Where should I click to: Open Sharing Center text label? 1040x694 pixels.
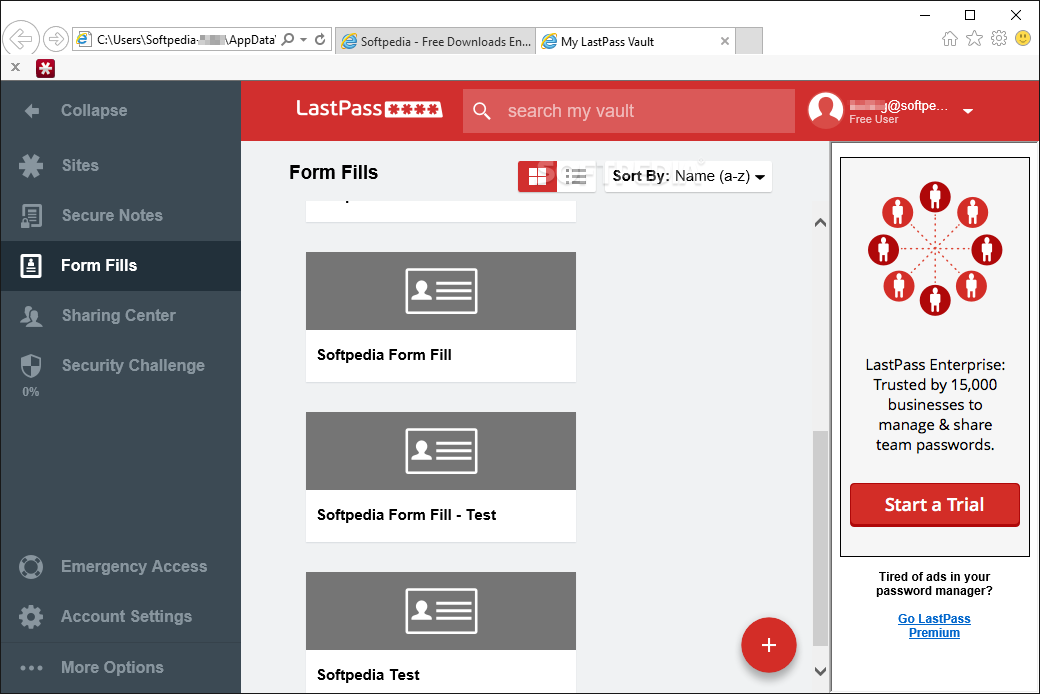click(119, 316)
